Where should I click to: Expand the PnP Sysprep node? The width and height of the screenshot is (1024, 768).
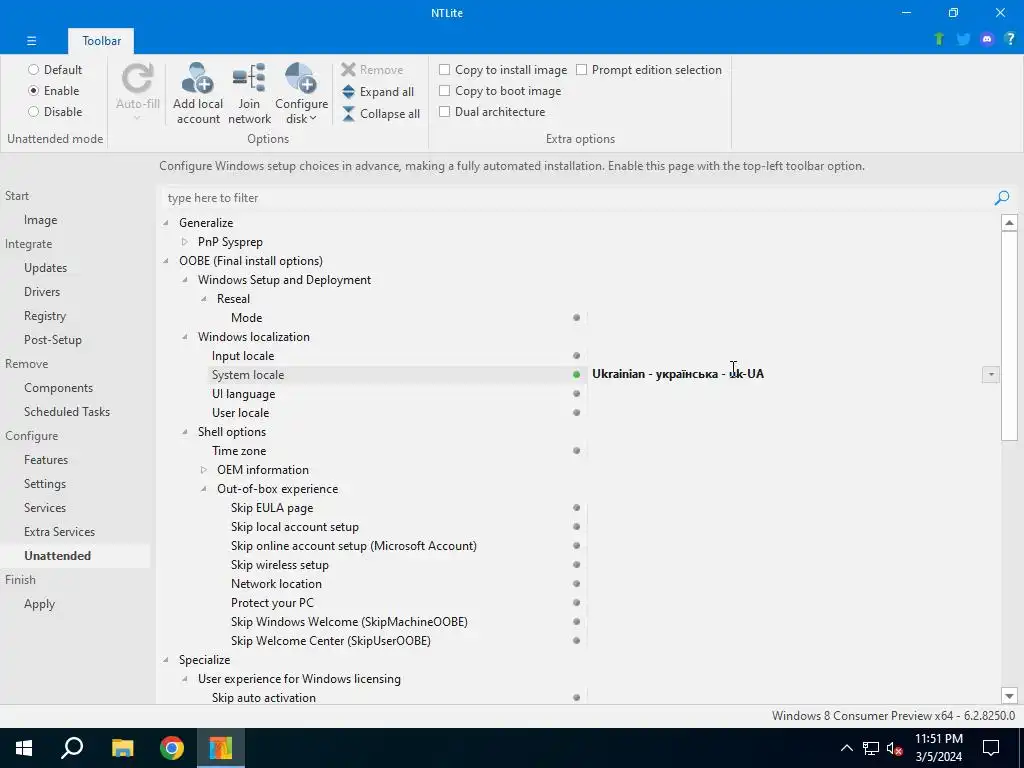tap(185, 242)
